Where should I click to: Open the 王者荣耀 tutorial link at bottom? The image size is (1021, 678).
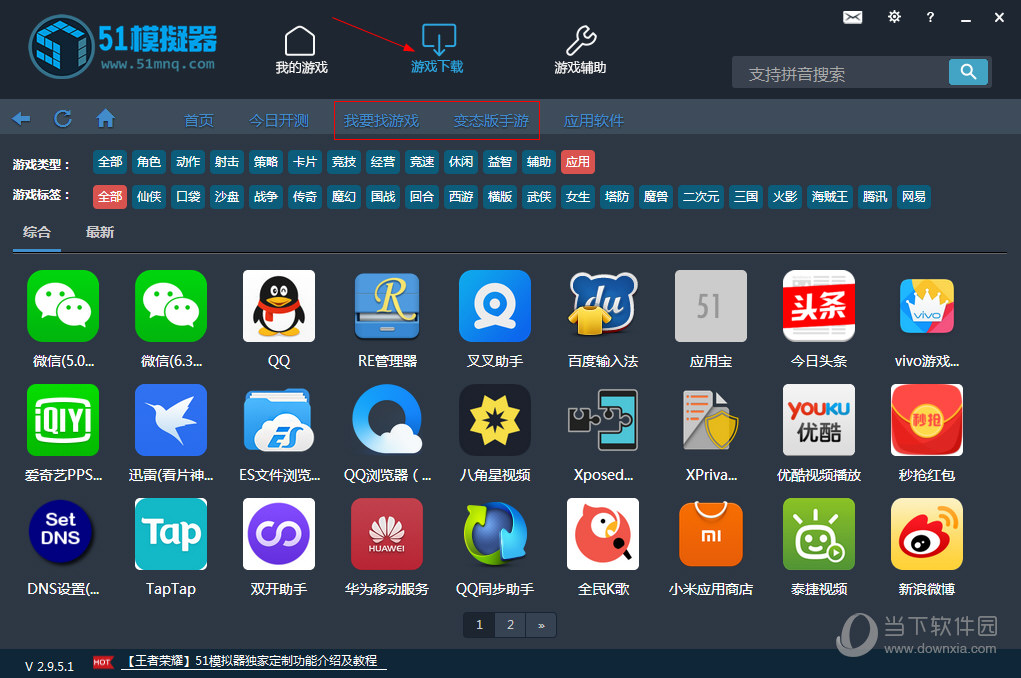coord(253,661)
